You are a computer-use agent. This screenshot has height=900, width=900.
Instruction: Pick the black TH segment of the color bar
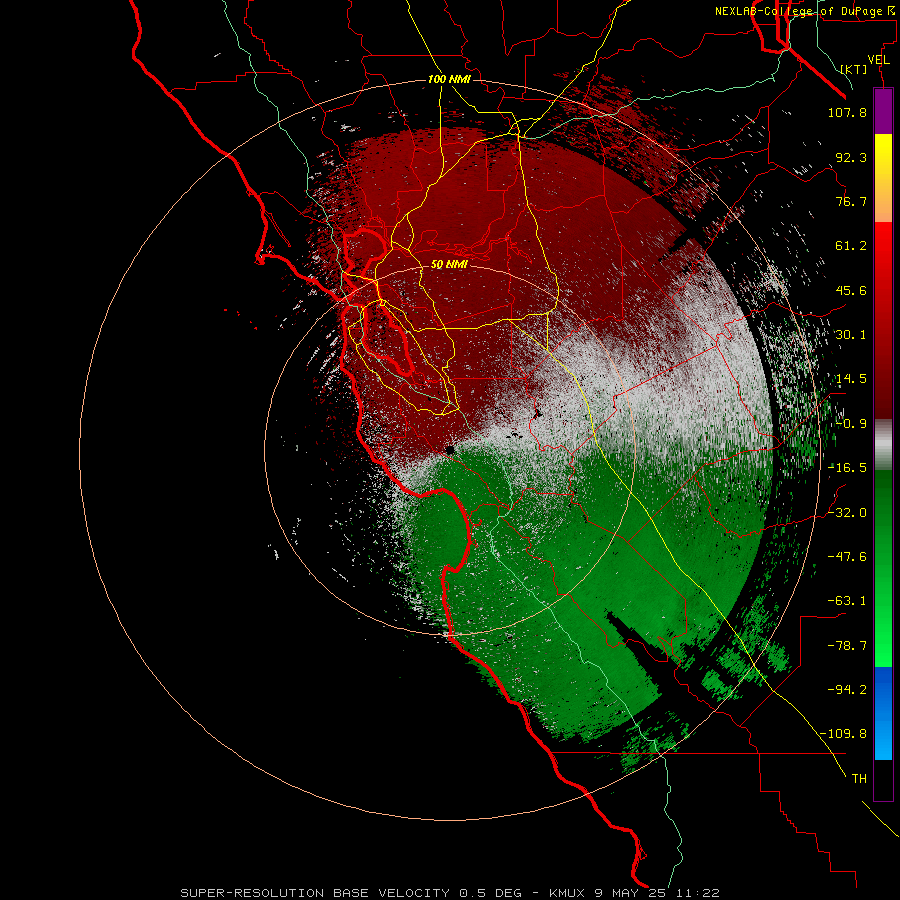click(x=883, y=780)
